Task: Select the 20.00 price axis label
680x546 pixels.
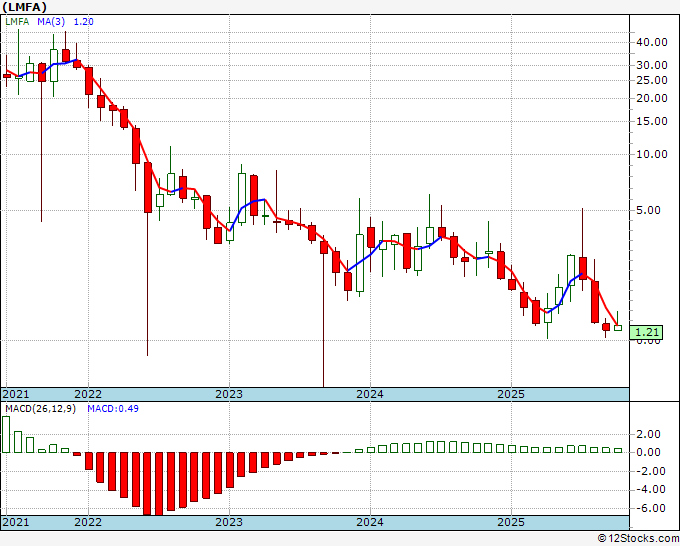Action: 652,98
